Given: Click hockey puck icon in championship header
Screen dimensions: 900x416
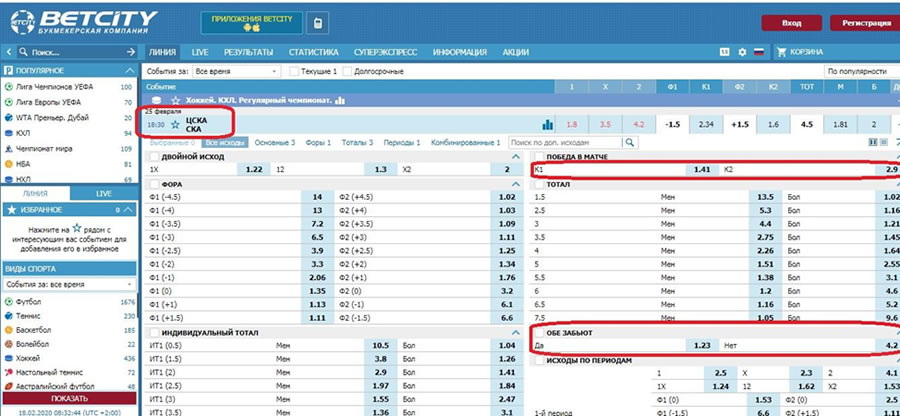Looking at the screenshot, I should 156,100.
